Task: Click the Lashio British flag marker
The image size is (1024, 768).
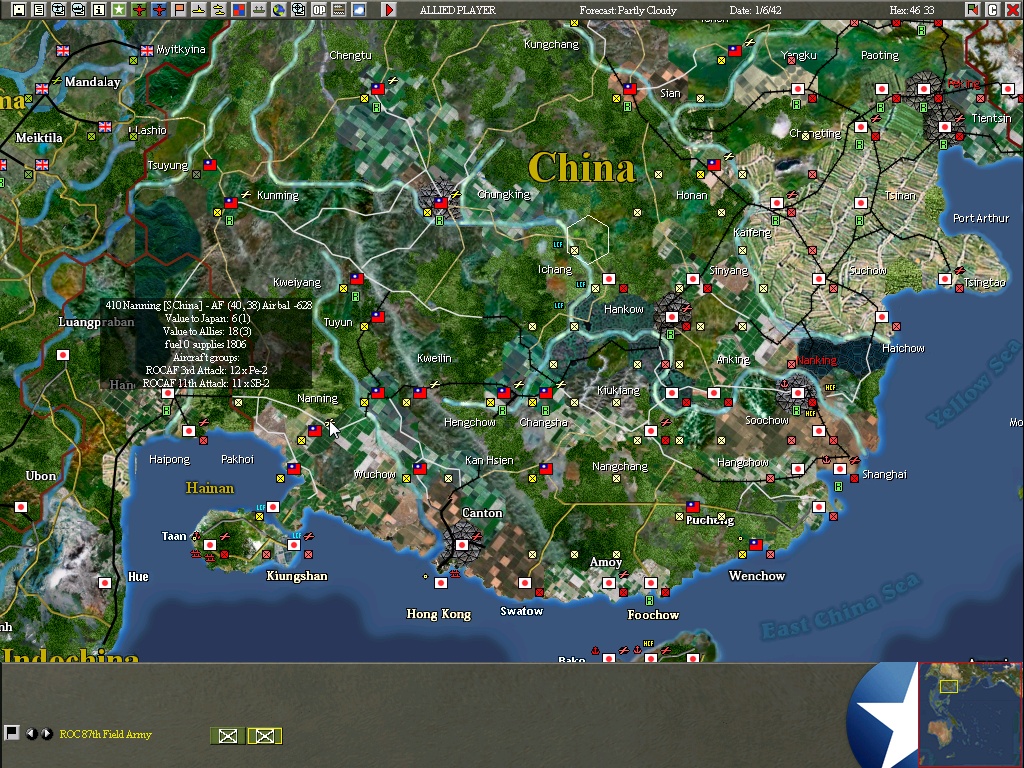Action: pos(104,127)
